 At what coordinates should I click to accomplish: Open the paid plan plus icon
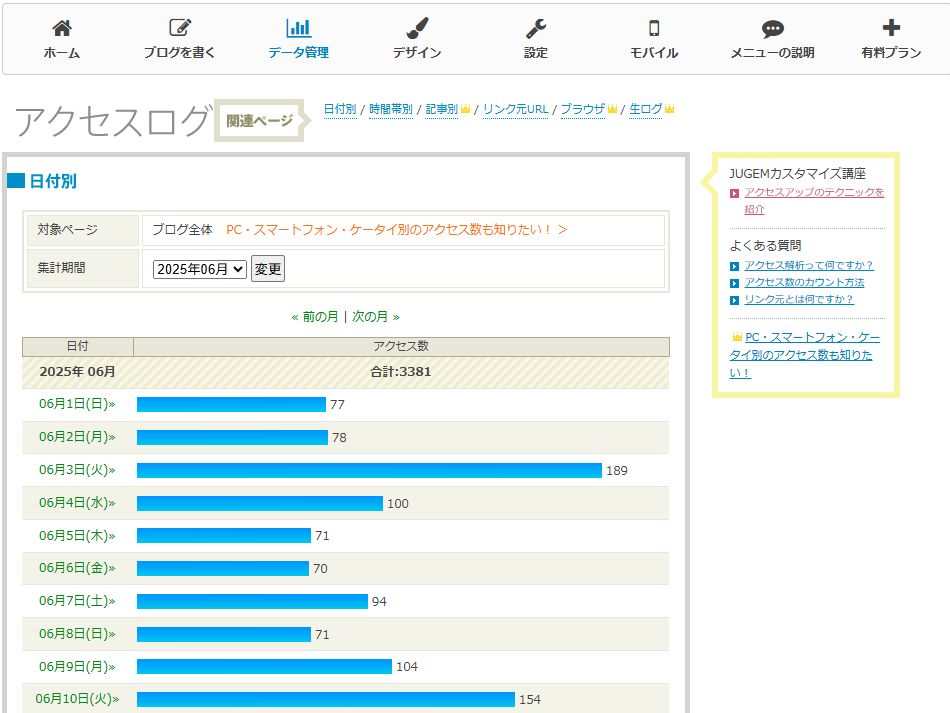[891, 29]
